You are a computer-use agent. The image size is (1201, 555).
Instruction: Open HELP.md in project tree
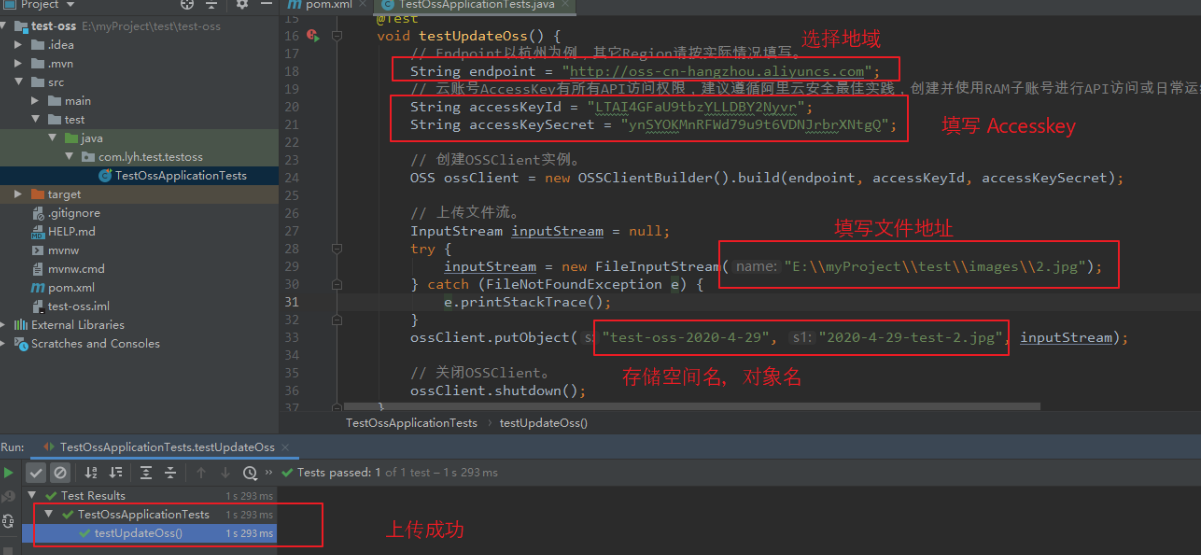[71, 231]
